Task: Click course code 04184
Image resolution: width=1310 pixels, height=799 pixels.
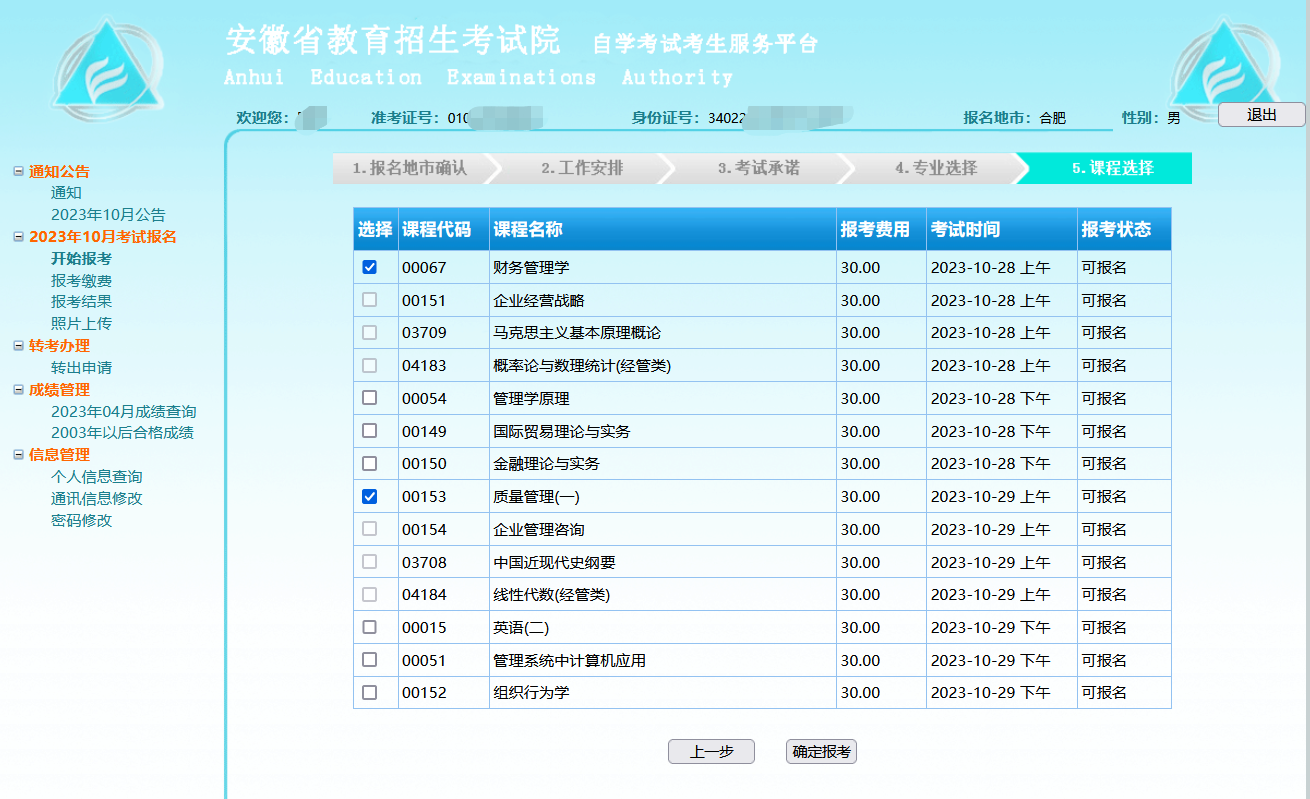Action: (424, 595)
